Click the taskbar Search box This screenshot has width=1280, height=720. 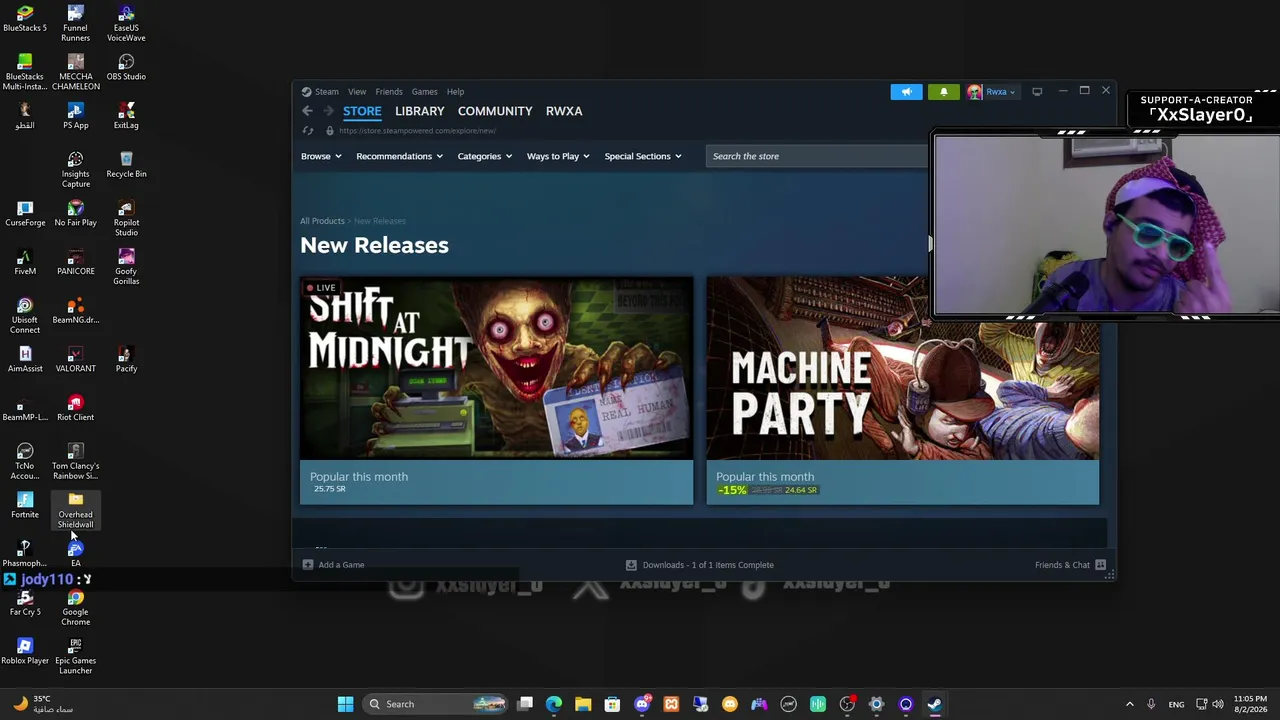(435, 704)
